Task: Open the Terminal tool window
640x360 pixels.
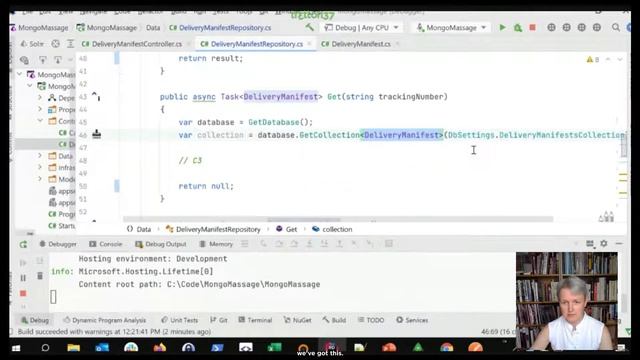Action: point(255,320)
